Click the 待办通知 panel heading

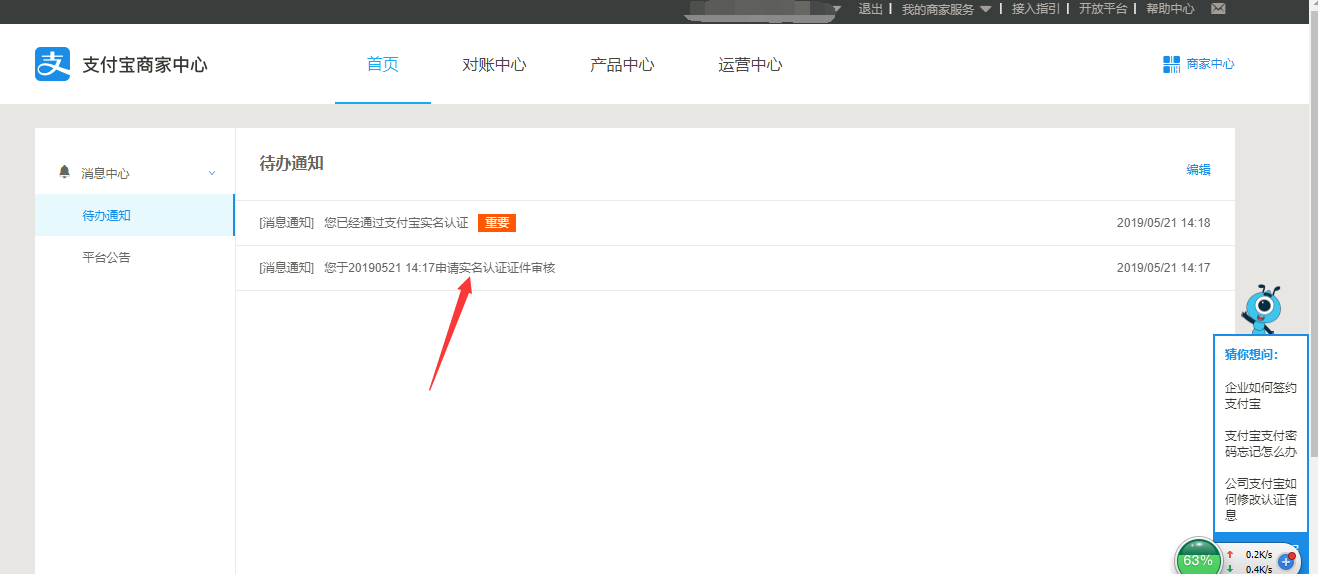pos(291,163)
